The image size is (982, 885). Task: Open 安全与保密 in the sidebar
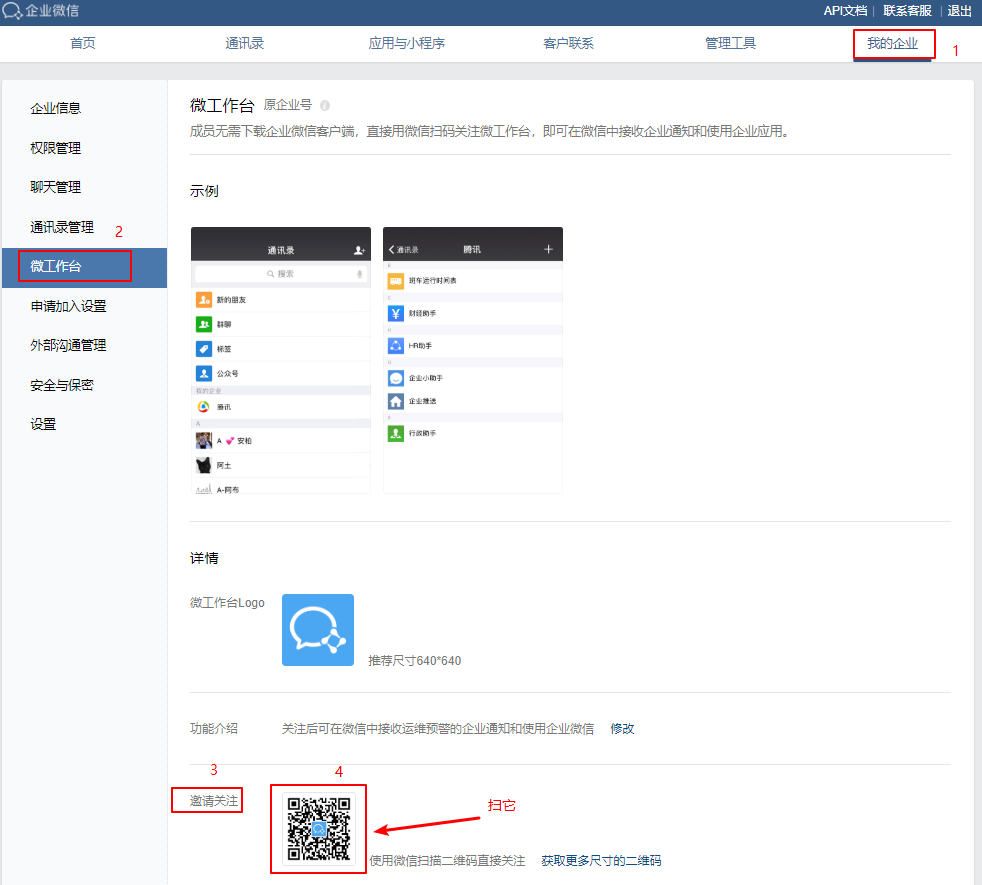(x=62, y=385)
